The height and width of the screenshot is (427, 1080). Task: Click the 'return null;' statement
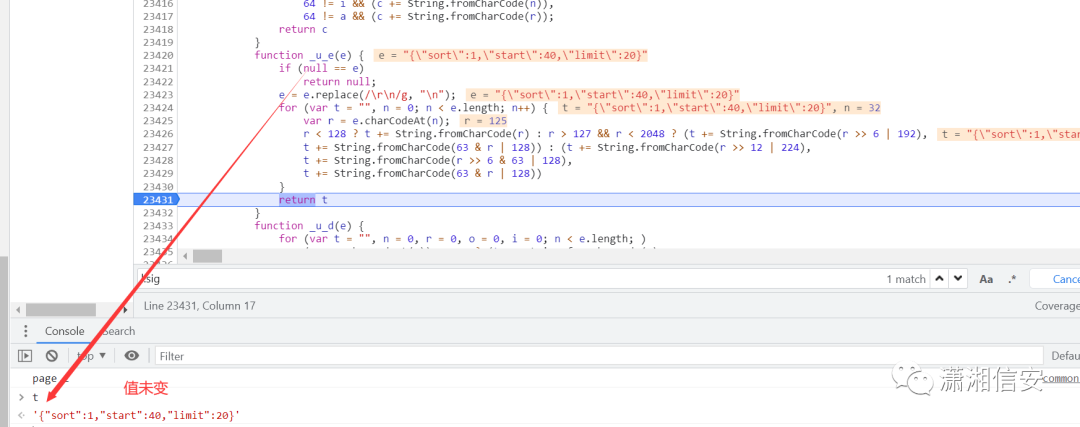(x=340, y=82)
